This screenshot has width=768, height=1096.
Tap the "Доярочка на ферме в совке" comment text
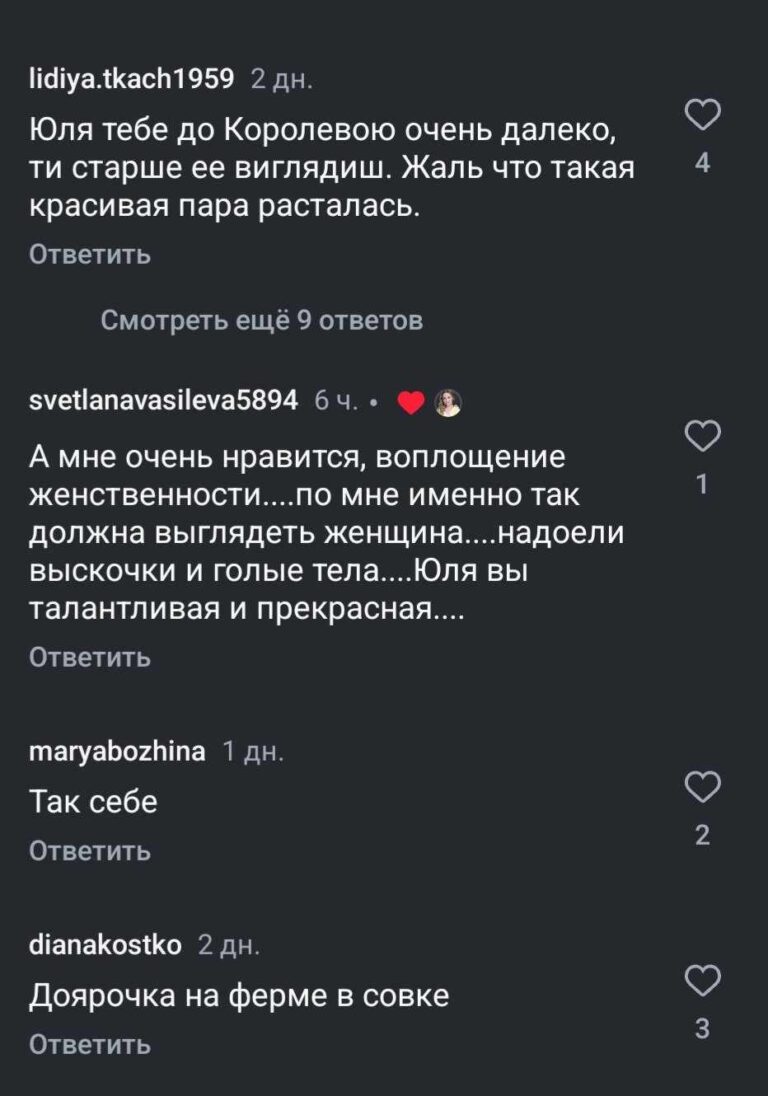(239, 996)
